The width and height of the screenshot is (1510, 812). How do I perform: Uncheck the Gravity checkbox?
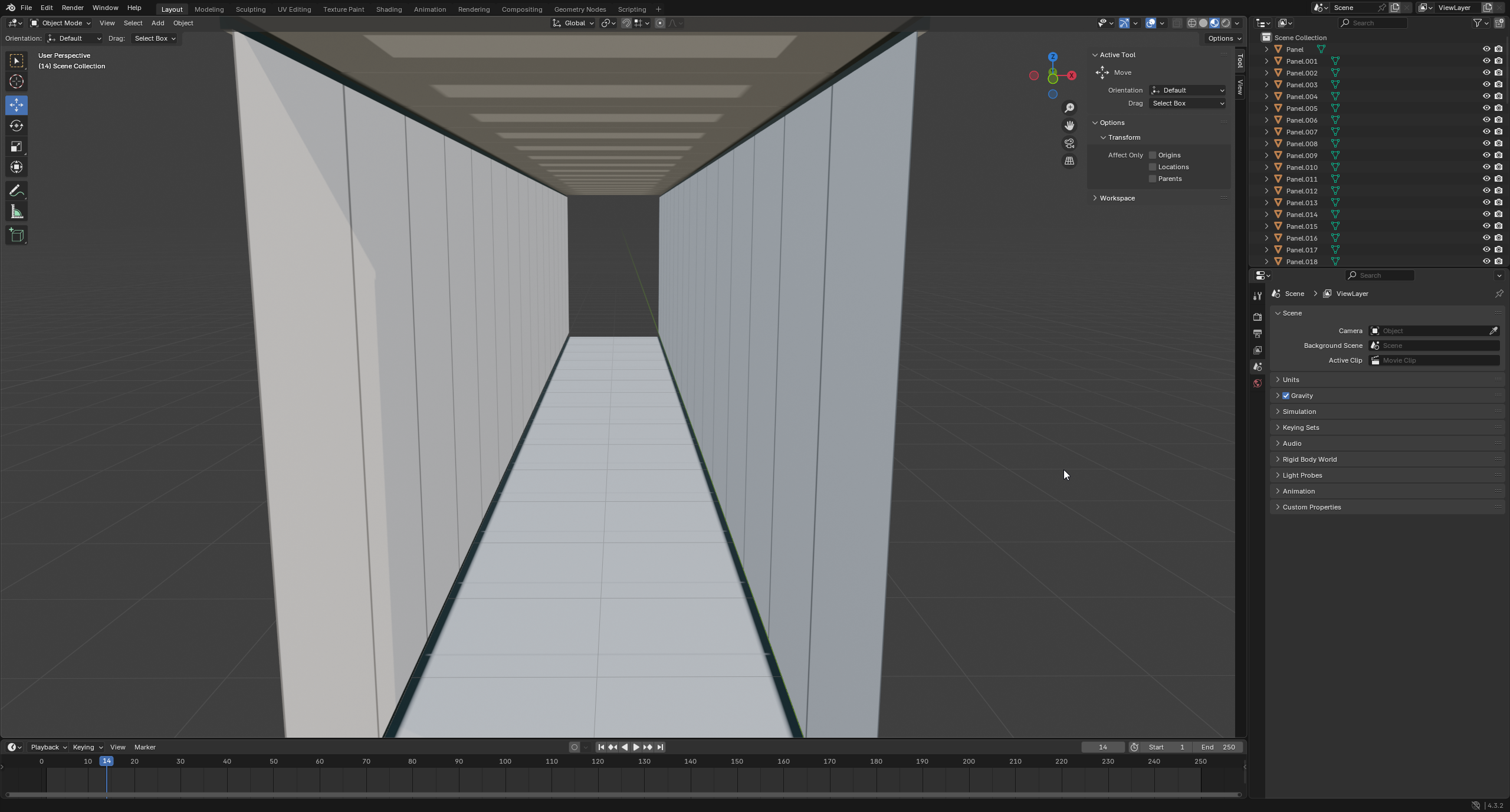click(1286, 396)
